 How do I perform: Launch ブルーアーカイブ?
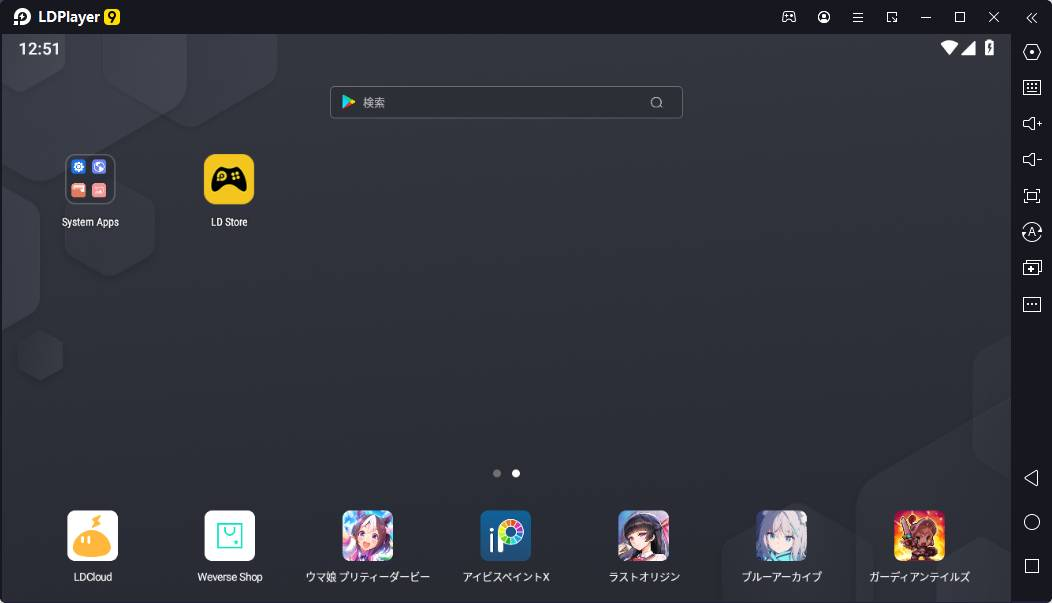781,535
